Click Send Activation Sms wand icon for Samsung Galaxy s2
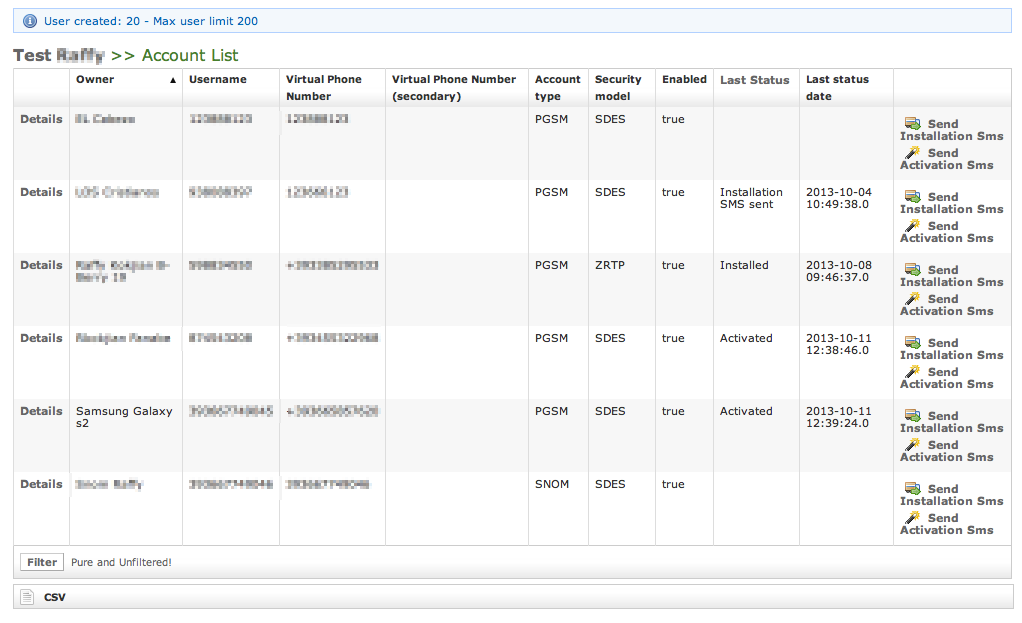The image size is (1022, 623). tap(912, 445)
